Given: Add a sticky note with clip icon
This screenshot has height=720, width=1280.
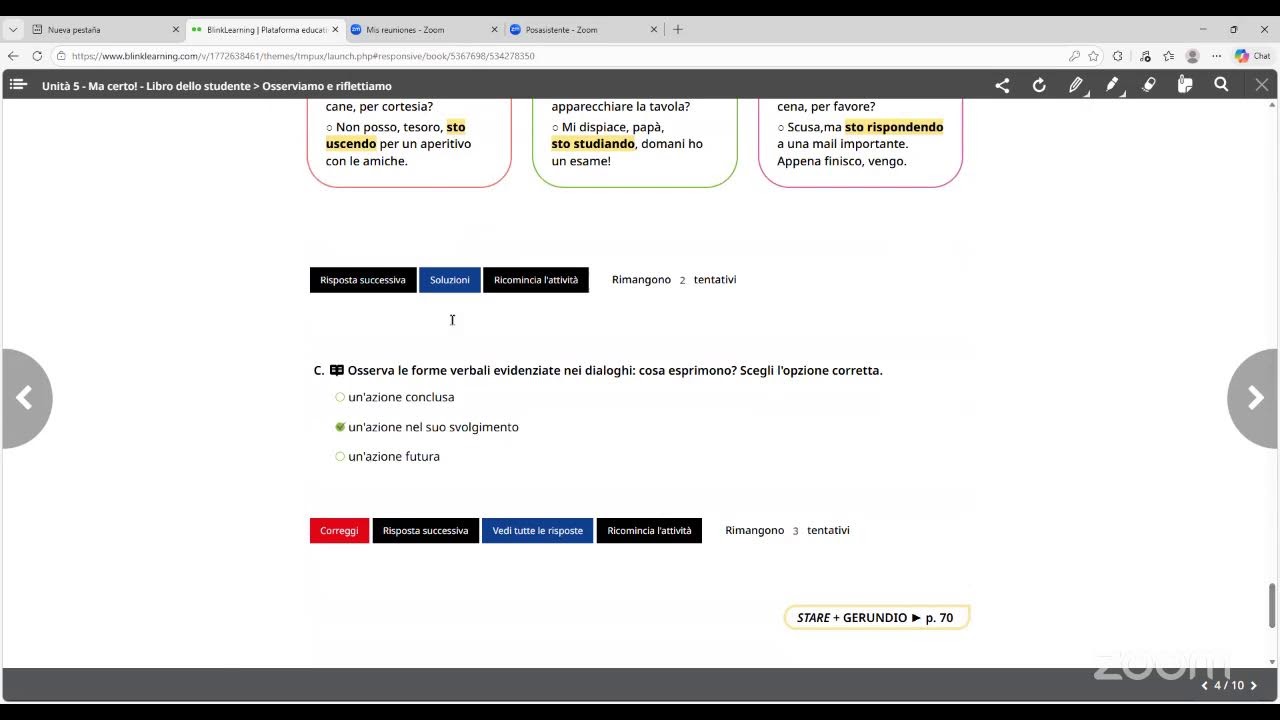Looking at the screenshot, I should [1185, 86].
